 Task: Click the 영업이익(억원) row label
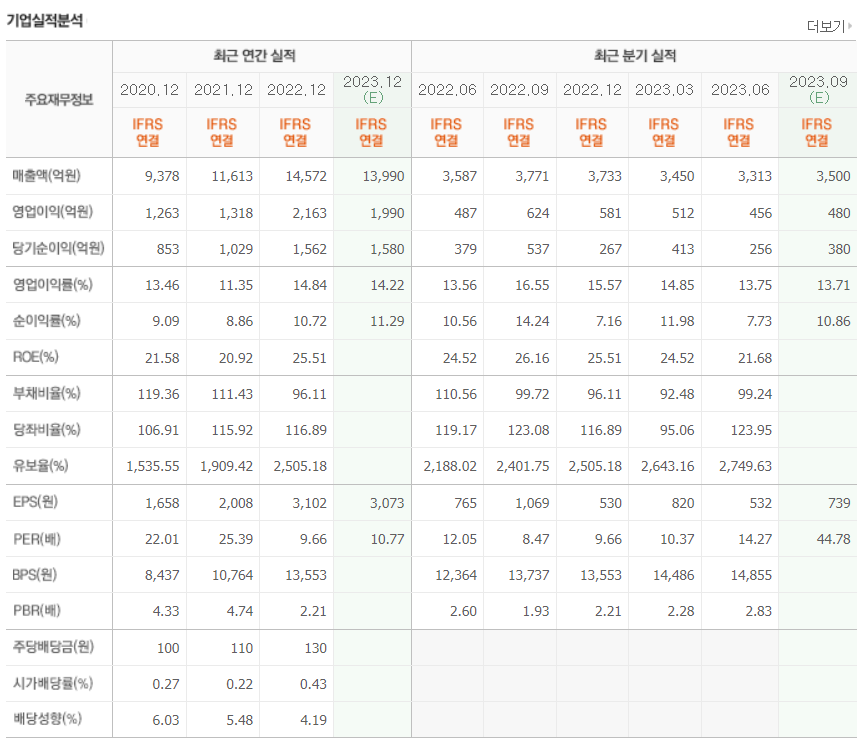tap(53, 211)
